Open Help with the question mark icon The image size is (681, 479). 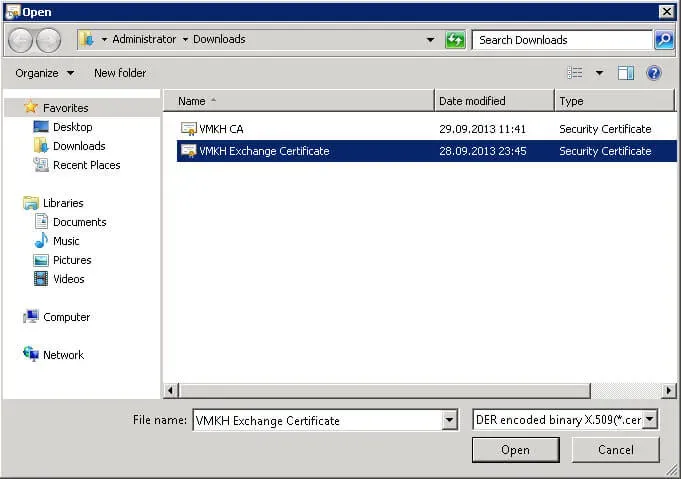point(654,73)
